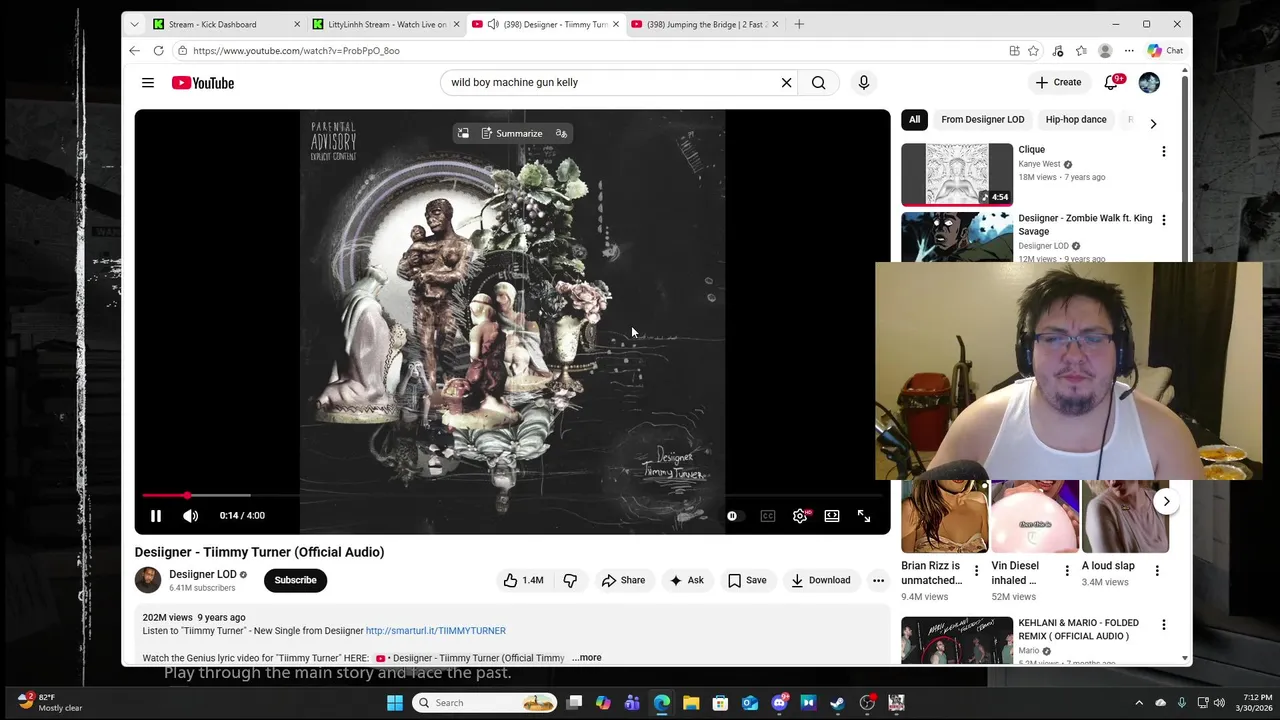Share the Tiimmy Turner video
The image size is (1280, 720).
623,580
